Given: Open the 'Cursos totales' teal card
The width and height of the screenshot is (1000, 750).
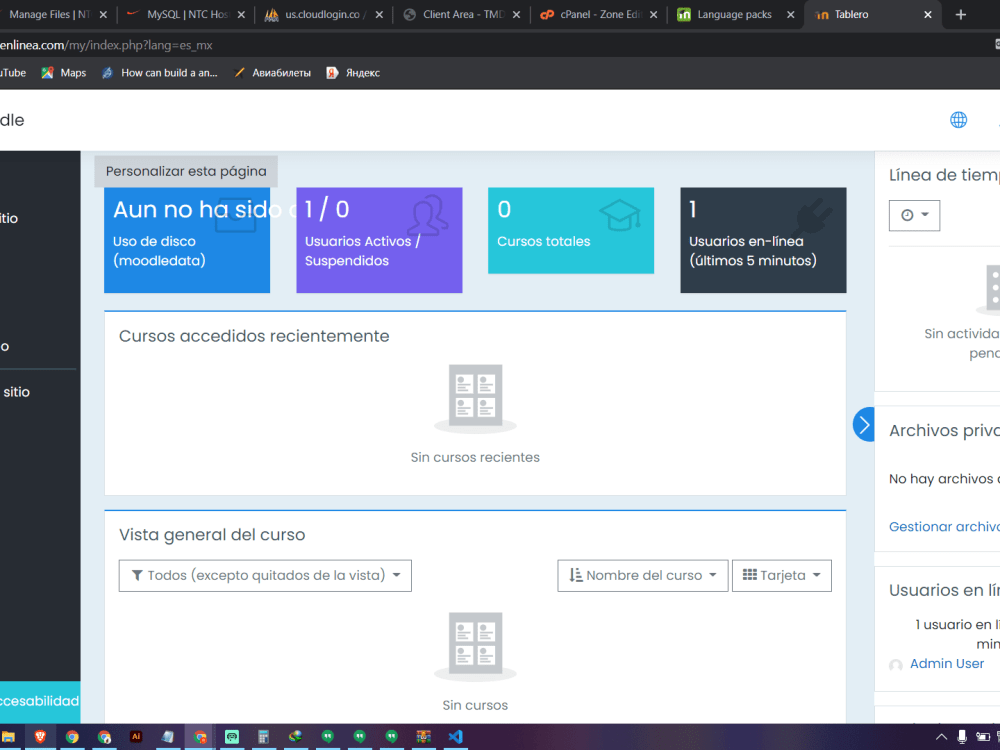Looking at the screenshot, I should 571,230.
